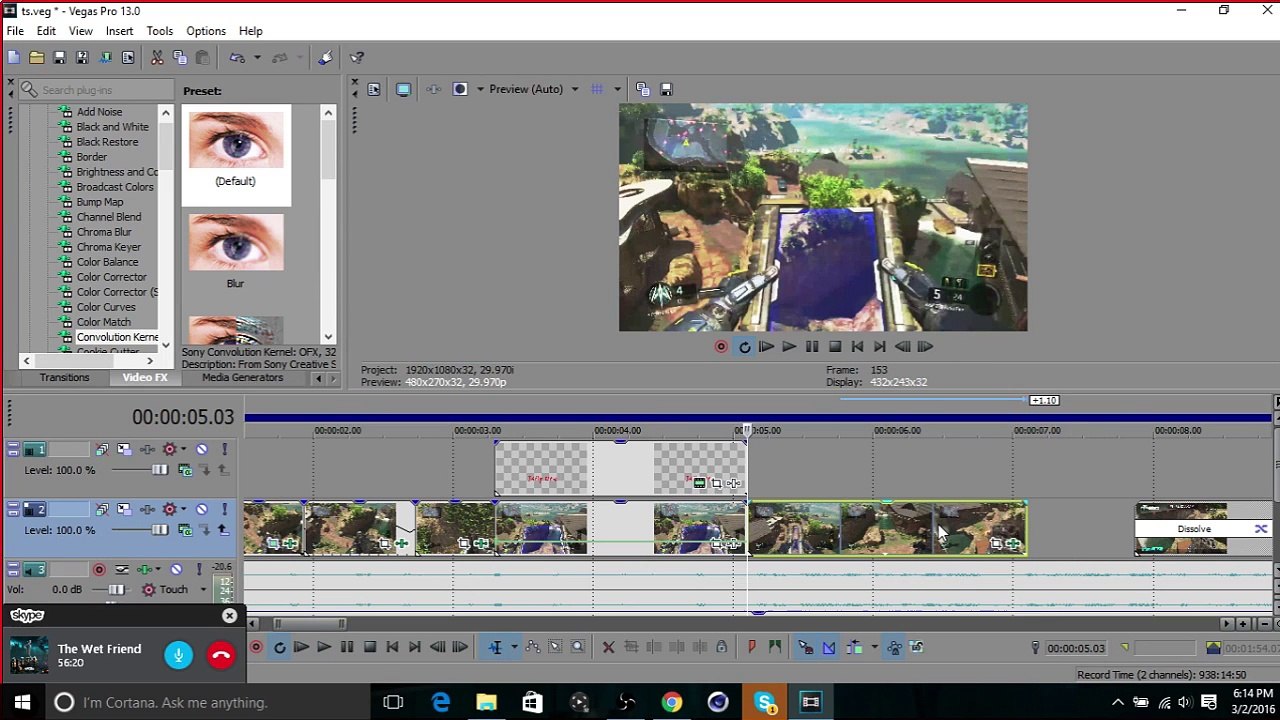Open Video Preview on External Monitor
This screenshot has height=720, width=1280.
click(x=403, y=89)
